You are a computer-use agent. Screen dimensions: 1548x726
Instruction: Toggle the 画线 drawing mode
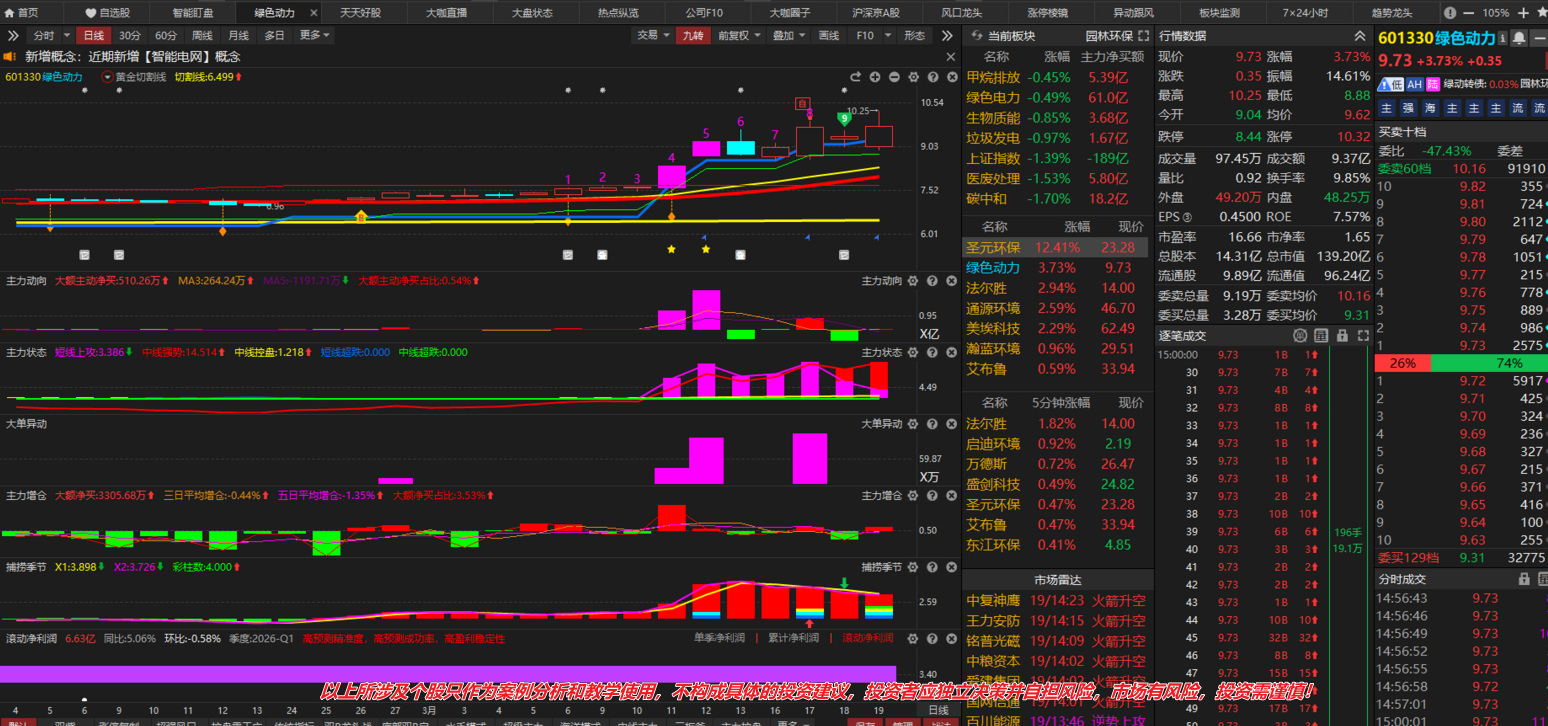click(x=829, y=35)
